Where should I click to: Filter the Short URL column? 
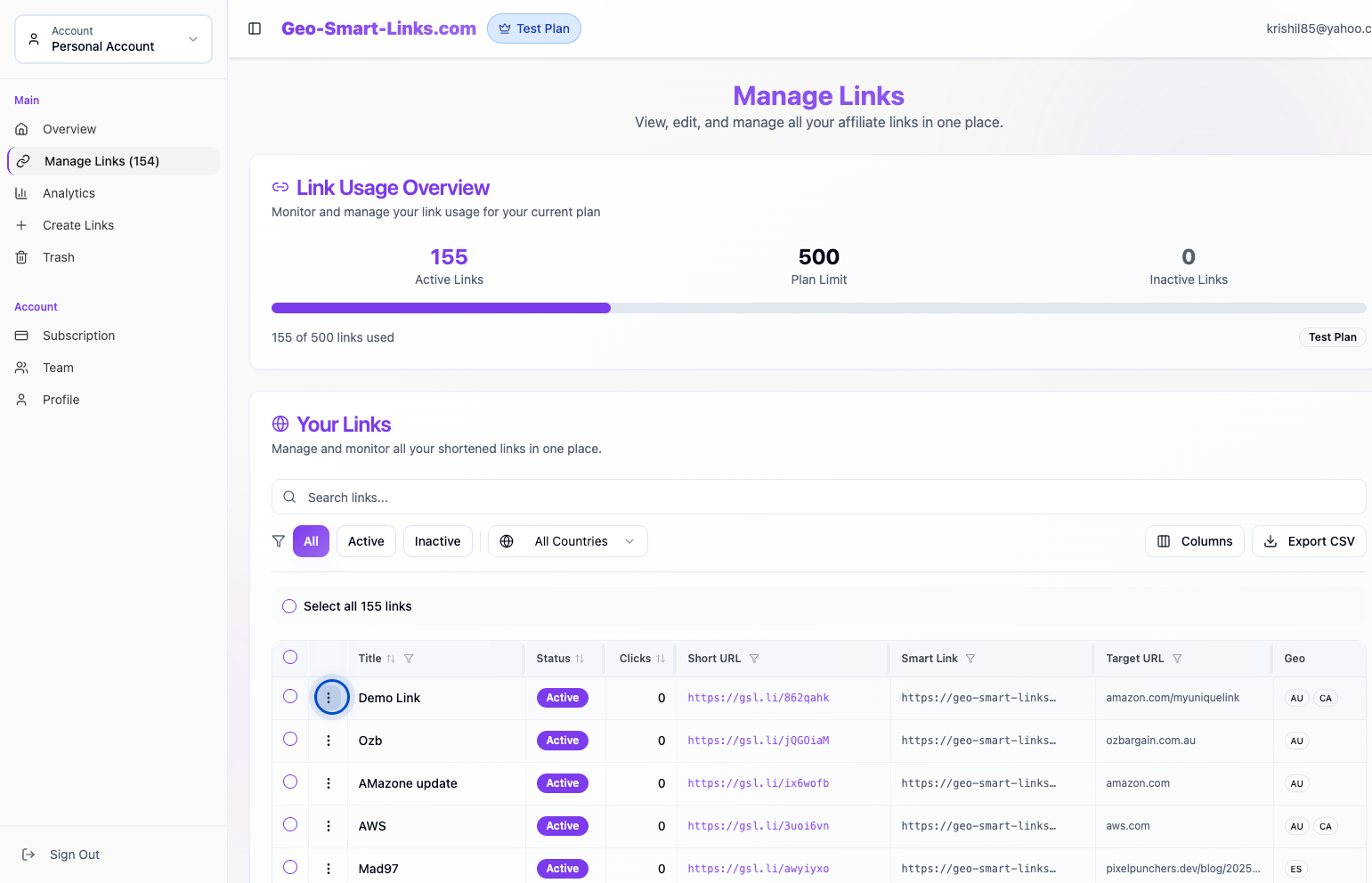point(754,659)
